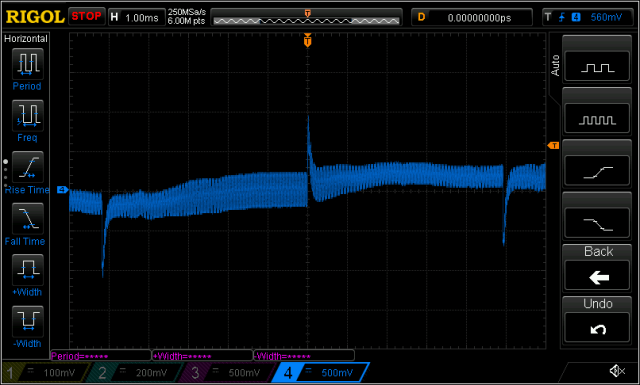The width and height of the screenshot is (640, 385).
Task: Click the RIGOL logo
Action: click(x=35, y=17)
